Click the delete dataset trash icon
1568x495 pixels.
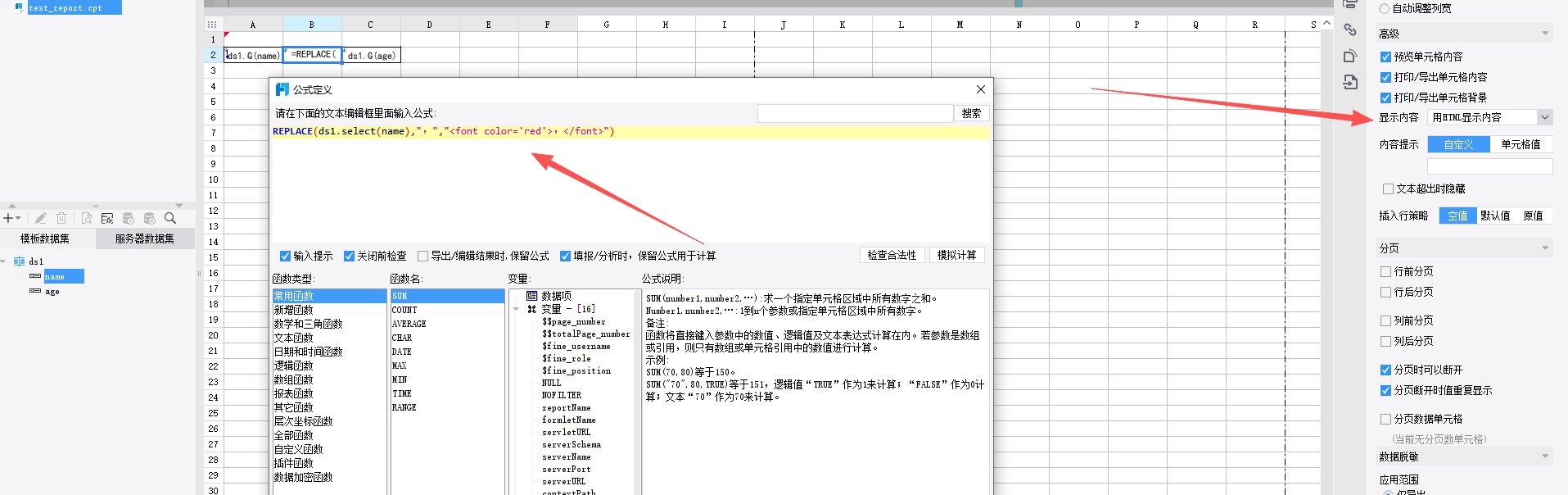click(x=61, y=218)
